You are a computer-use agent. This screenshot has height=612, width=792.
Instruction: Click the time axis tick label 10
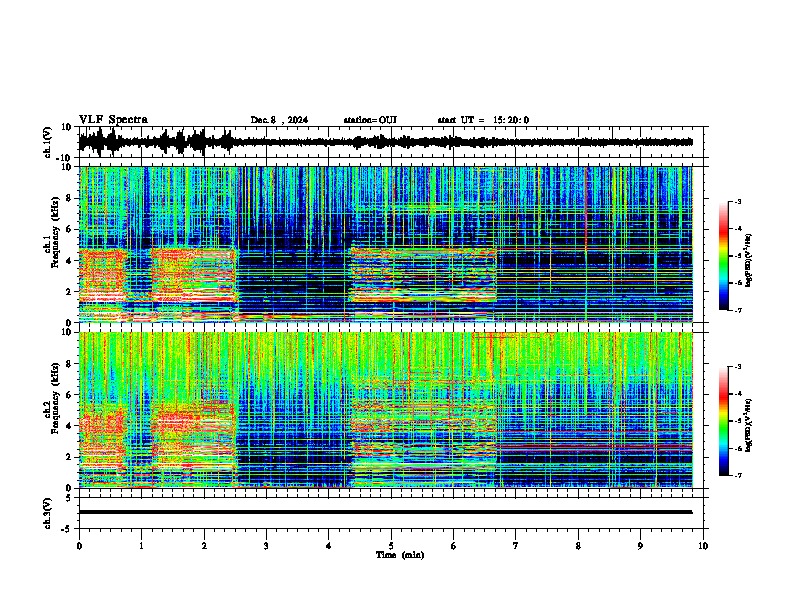coord(703,546)
